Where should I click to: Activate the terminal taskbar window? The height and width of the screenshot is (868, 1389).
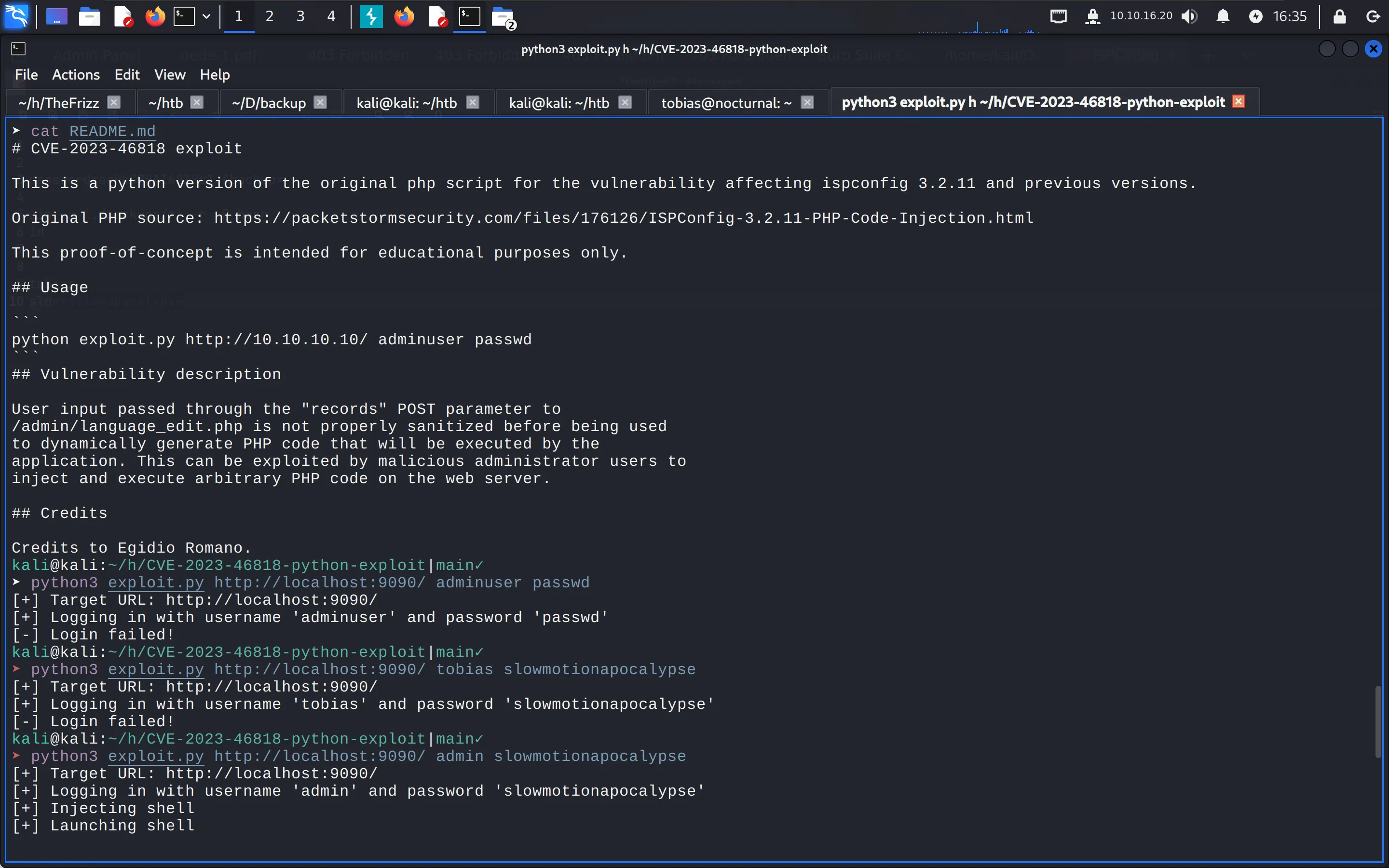[x=469, y=17]
